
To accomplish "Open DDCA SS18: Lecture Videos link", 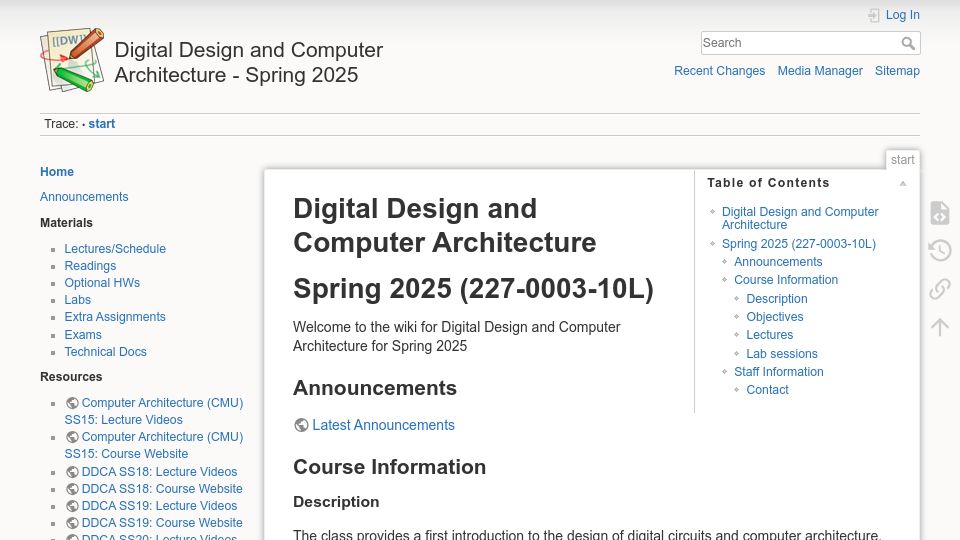I will 159,472.
